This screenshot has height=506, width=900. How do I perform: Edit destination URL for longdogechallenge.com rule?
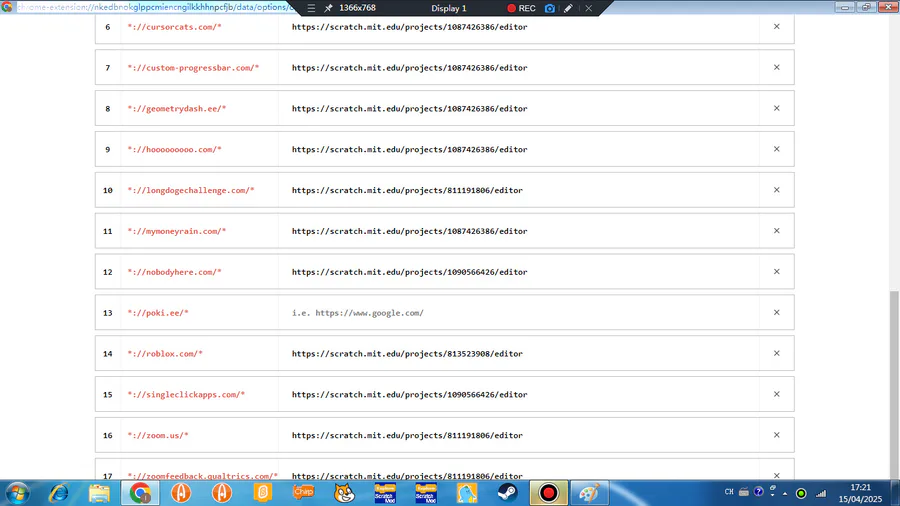pyautogui.click(x=519, y=190)
